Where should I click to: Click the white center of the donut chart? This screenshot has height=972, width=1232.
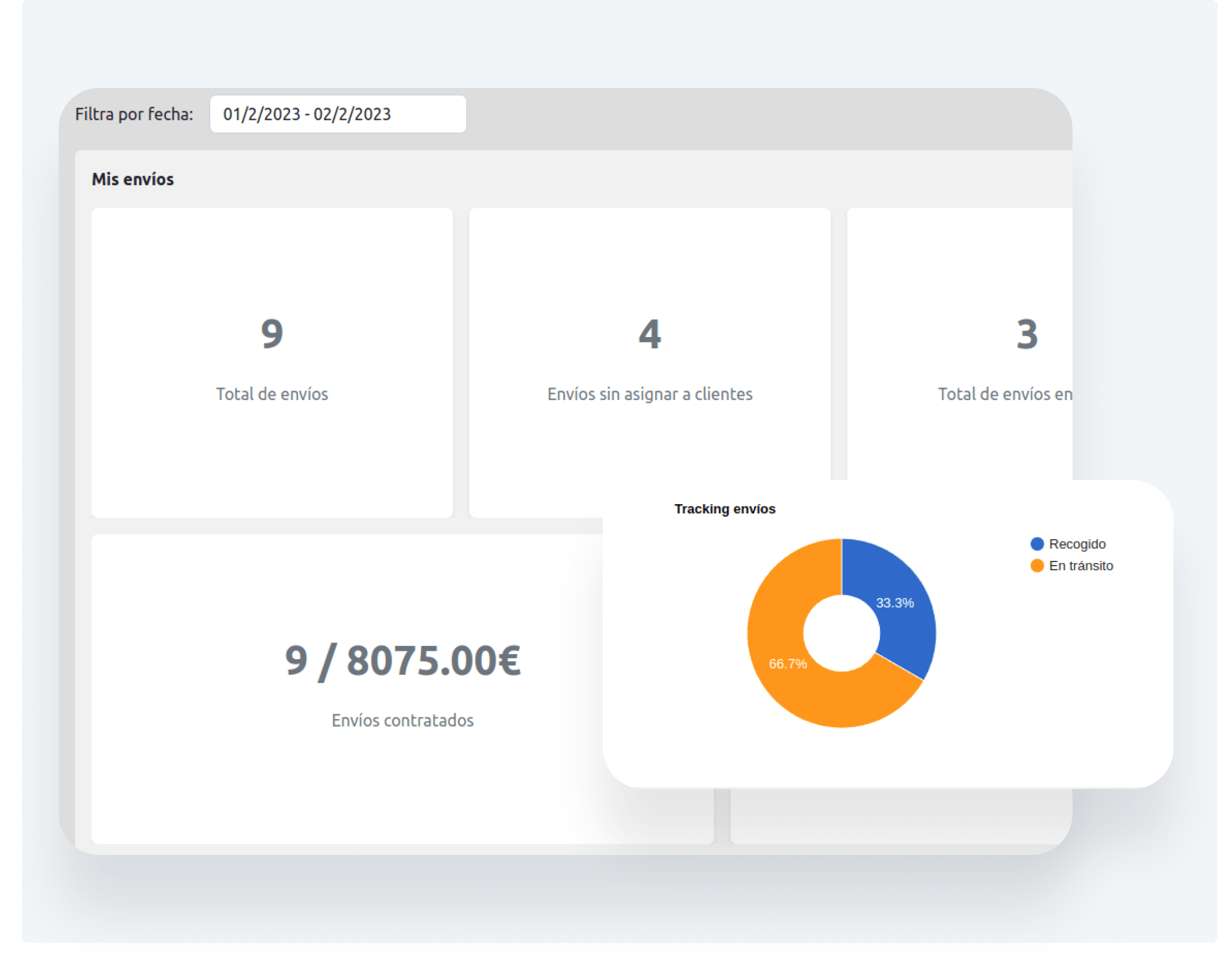coord(841,633)
